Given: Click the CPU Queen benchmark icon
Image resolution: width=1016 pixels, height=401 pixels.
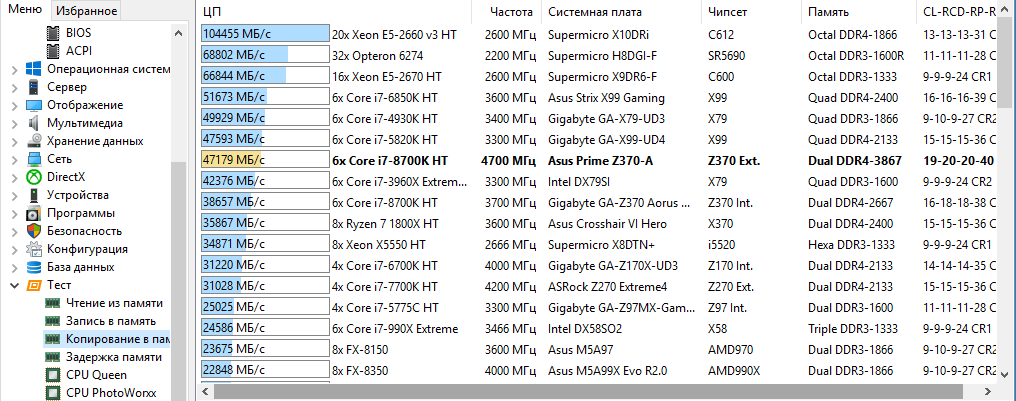Looking at the screenshot, I should [x=53, y=375].
